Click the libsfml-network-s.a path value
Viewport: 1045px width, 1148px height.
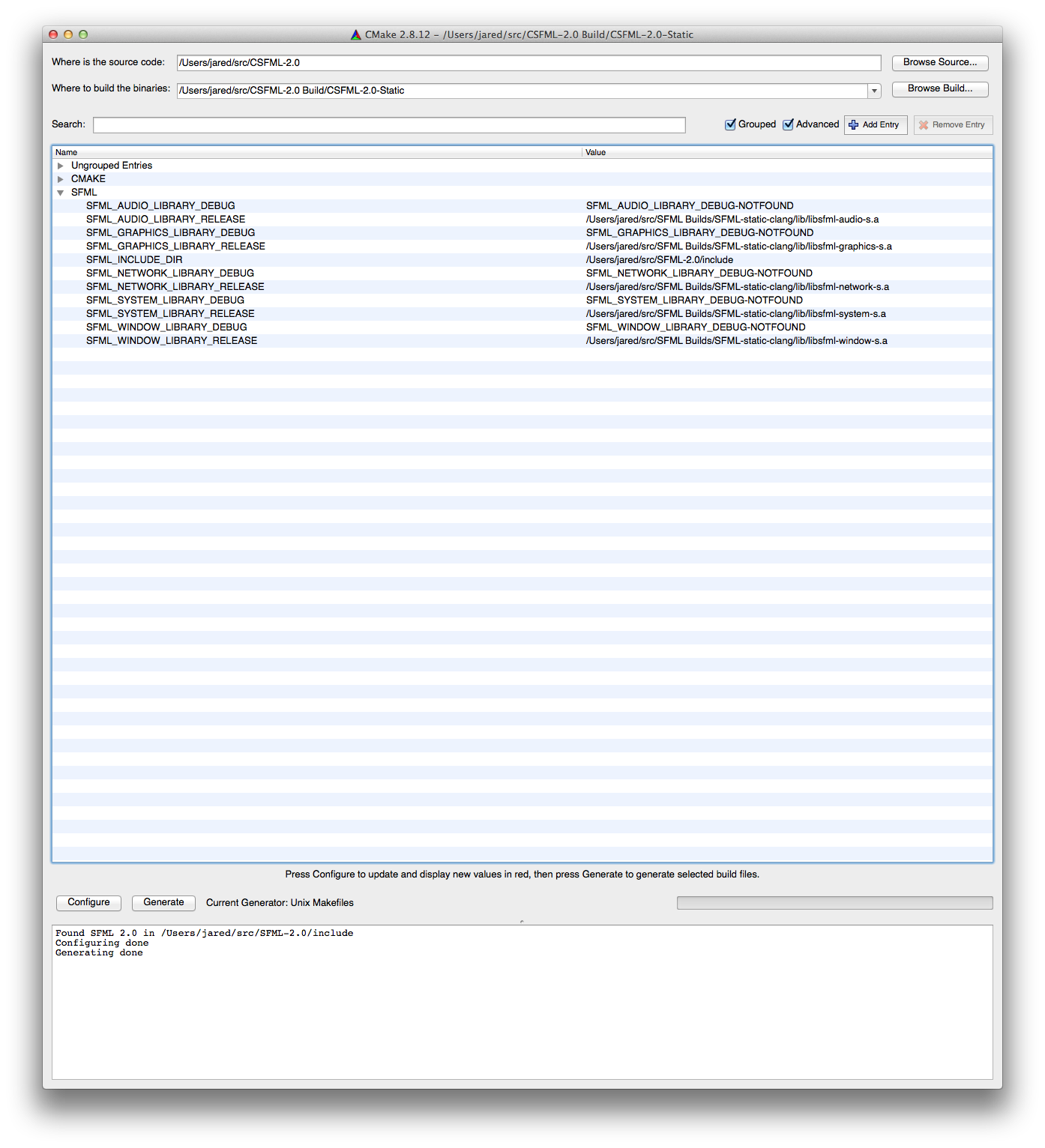[x=738, y=287]
